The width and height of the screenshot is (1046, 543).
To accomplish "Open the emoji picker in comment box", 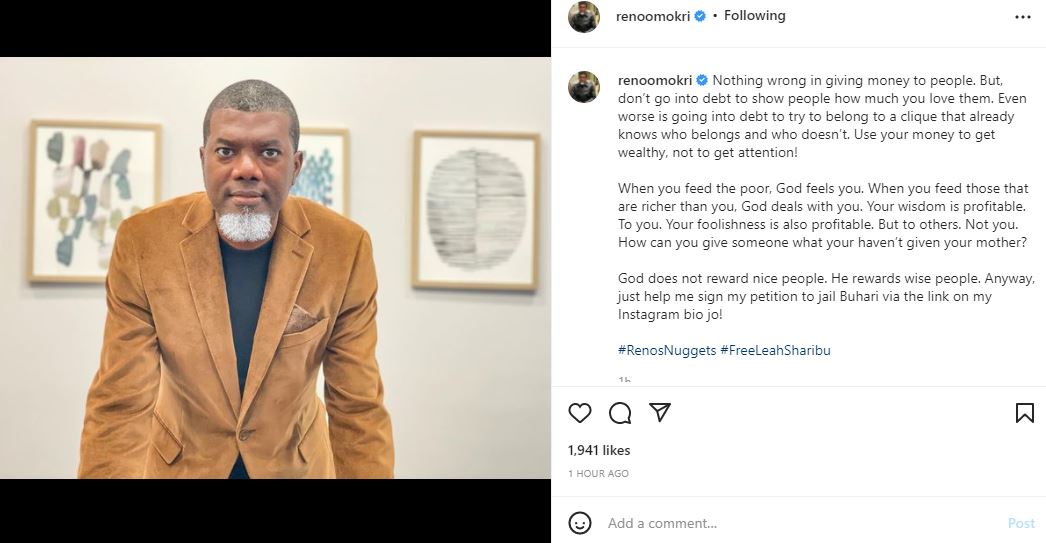I will (x=580, y=523).
